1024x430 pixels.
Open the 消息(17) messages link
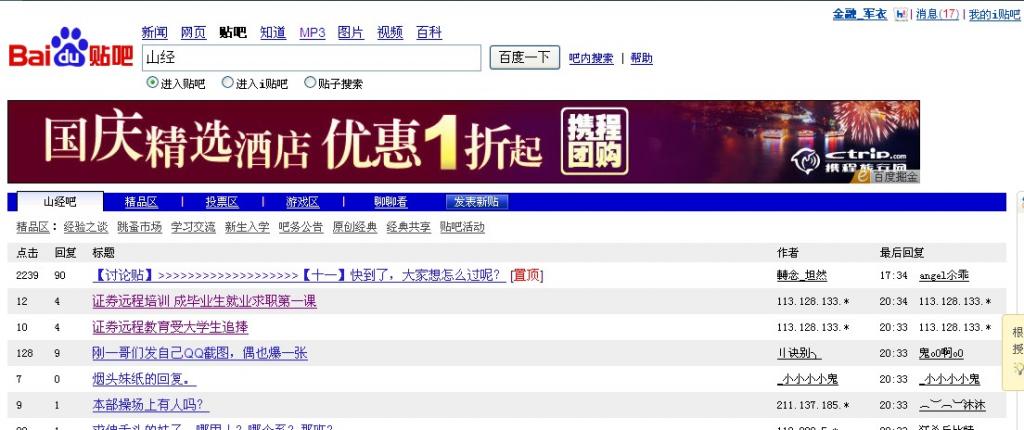[937, 14]
